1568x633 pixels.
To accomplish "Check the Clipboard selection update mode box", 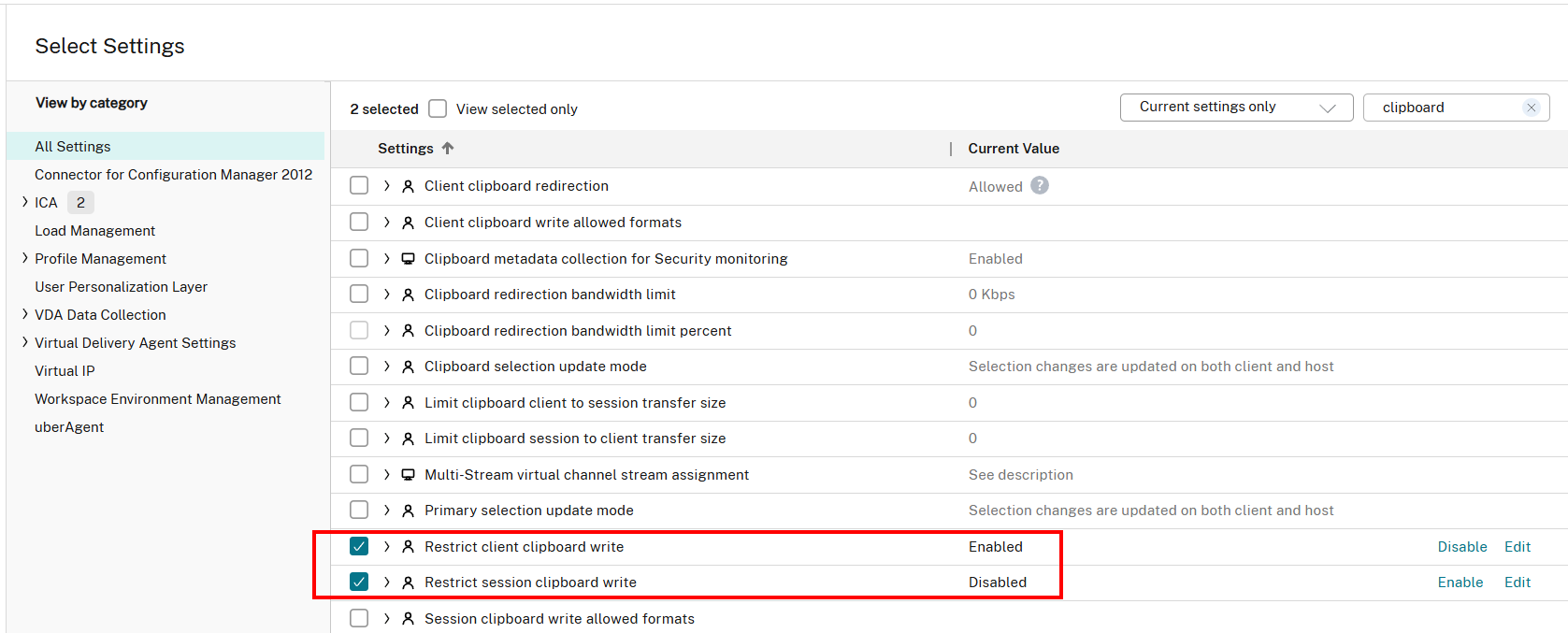I will coord(359,366).
